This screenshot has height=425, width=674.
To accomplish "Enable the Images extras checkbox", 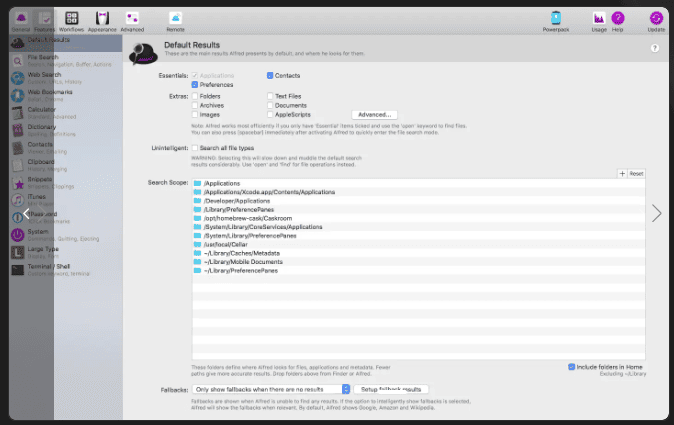I will point(195,115).
